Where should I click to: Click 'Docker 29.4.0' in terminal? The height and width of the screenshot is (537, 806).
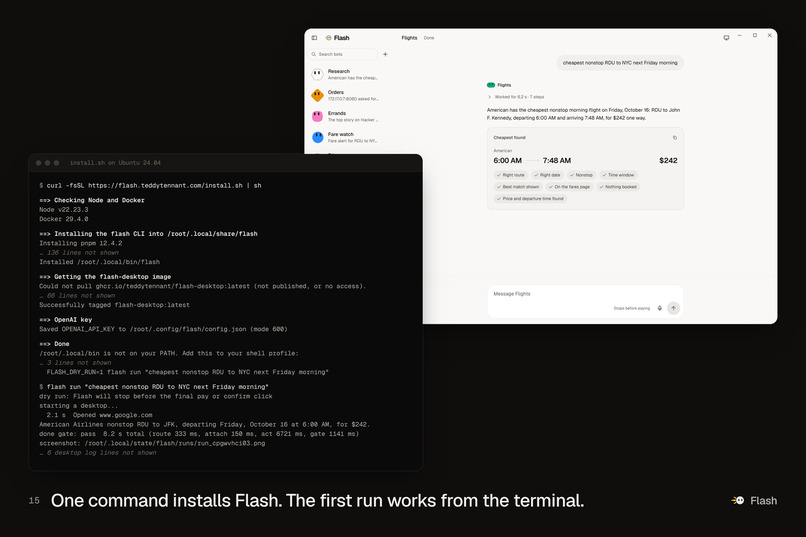(x=64, y=219)
